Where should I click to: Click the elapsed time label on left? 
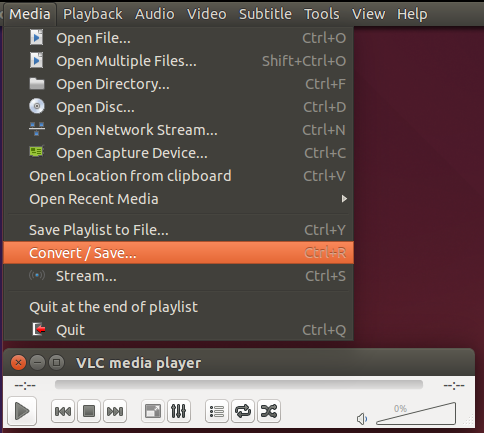tap(25, 386)
